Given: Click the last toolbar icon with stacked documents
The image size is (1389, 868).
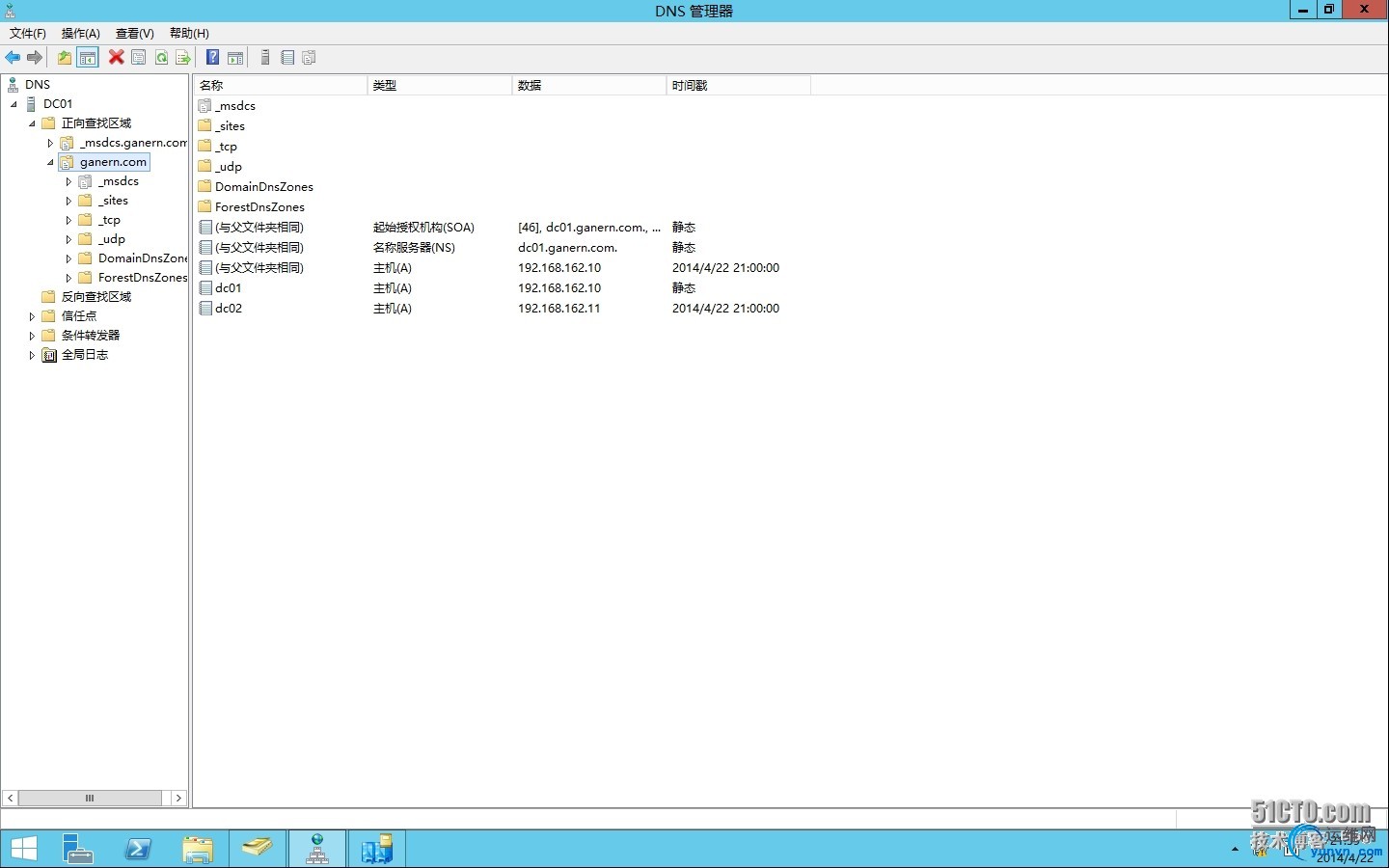Looking at the screenshot, I should 309,58.
